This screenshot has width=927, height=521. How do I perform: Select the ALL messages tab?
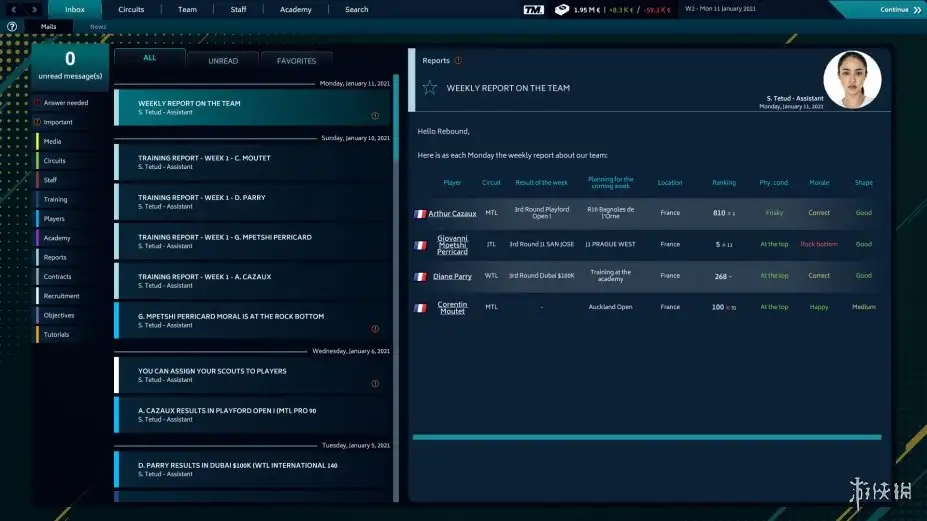tap(150, 58)
